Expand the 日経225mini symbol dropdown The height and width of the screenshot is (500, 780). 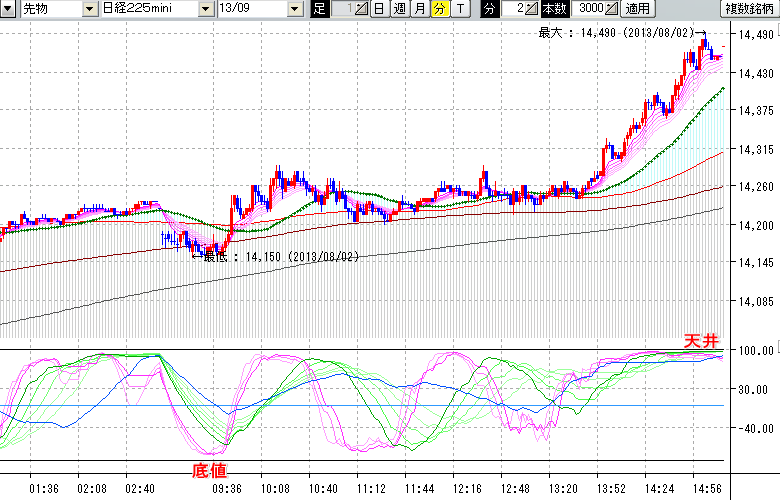tap(205, 9)
